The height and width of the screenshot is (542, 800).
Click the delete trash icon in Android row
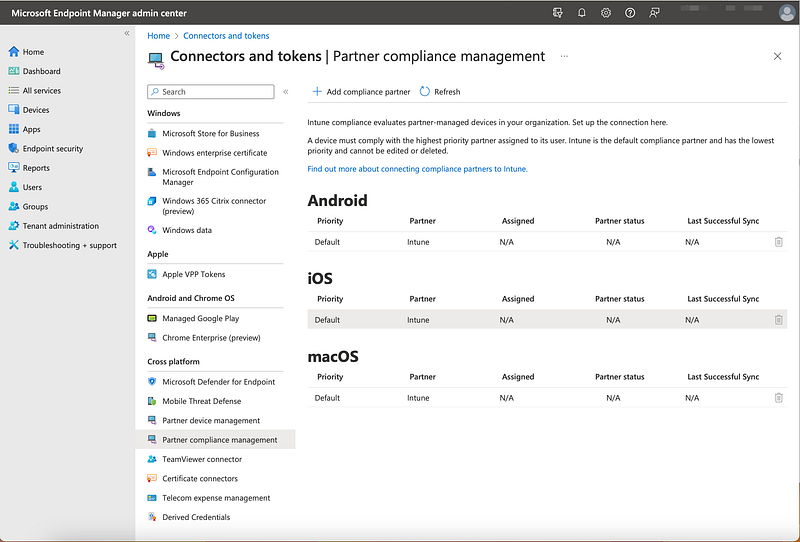point(778,242)
